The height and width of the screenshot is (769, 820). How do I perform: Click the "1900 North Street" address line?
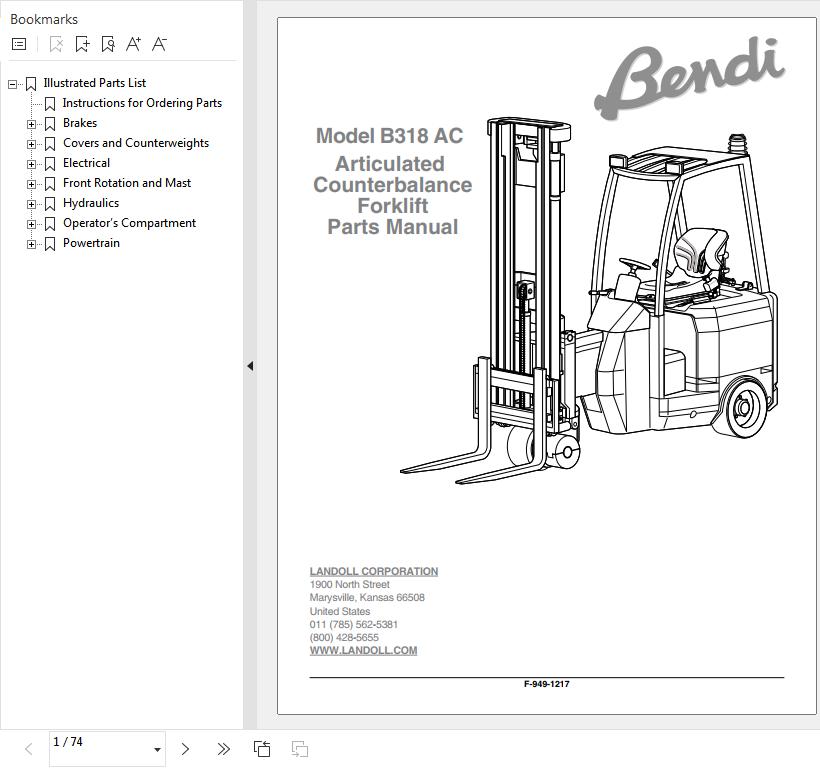pyautogui.click(x=350, y=584)
